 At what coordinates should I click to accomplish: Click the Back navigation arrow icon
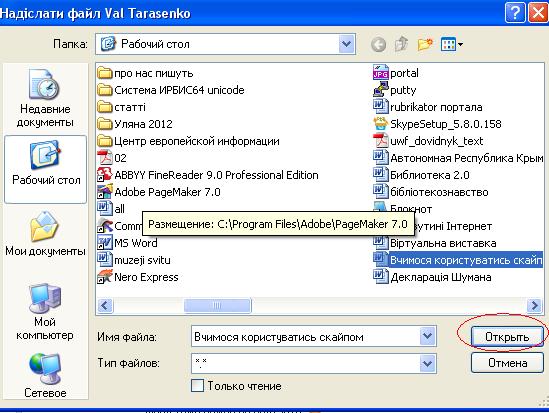[378, 44]
